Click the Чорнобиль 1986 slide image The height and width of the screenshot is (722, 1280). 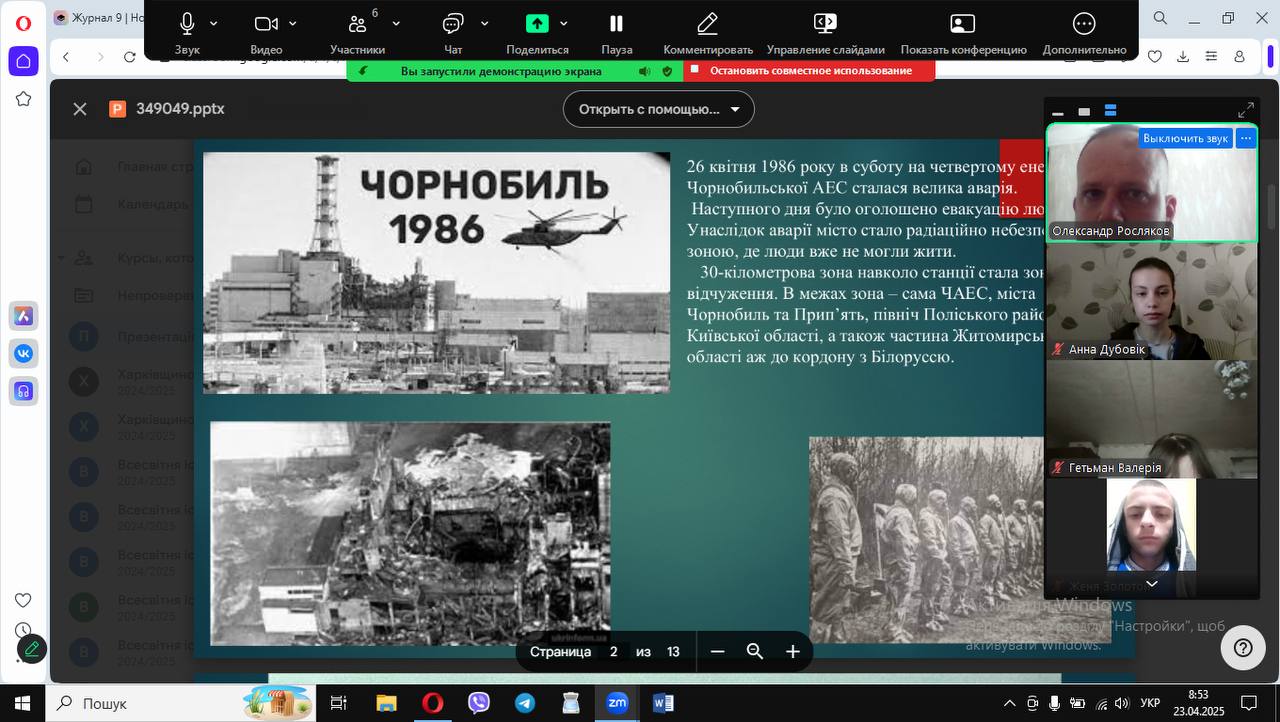coord(436,272)
